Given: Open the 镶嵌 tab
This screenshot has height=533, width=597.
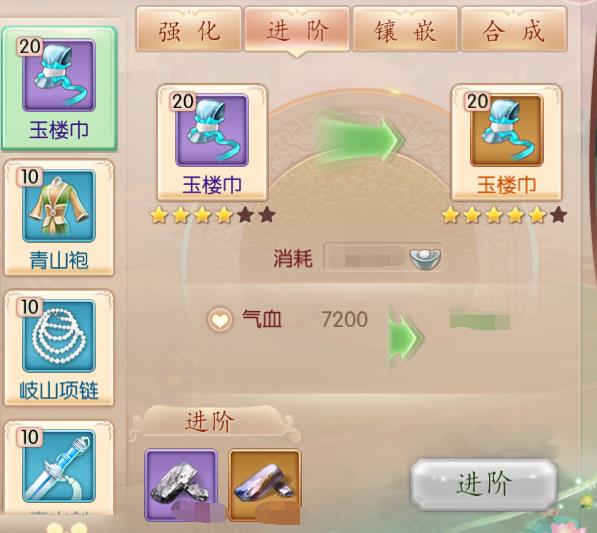Looking at the screenshot, I should (x=405, y=29).
